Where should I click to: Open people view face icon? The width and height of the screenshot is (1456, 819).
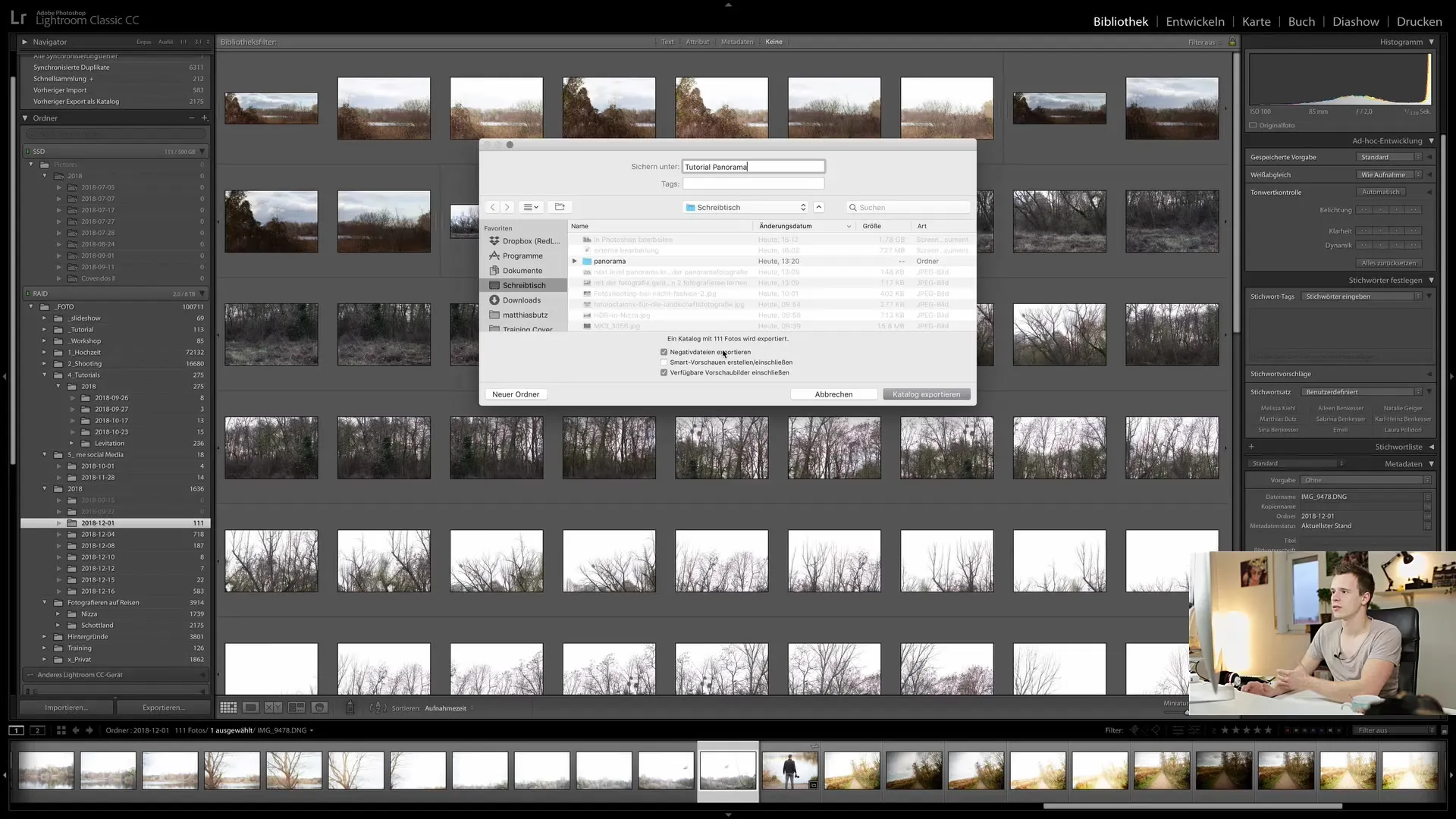tap(320, 708)
